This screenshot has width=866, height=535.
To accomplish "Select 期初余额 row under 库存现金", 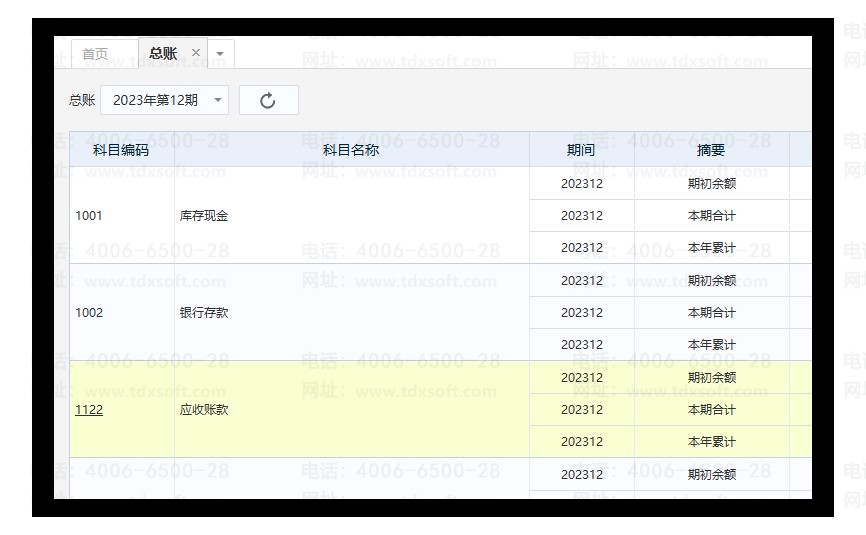I will coord(711,184).
